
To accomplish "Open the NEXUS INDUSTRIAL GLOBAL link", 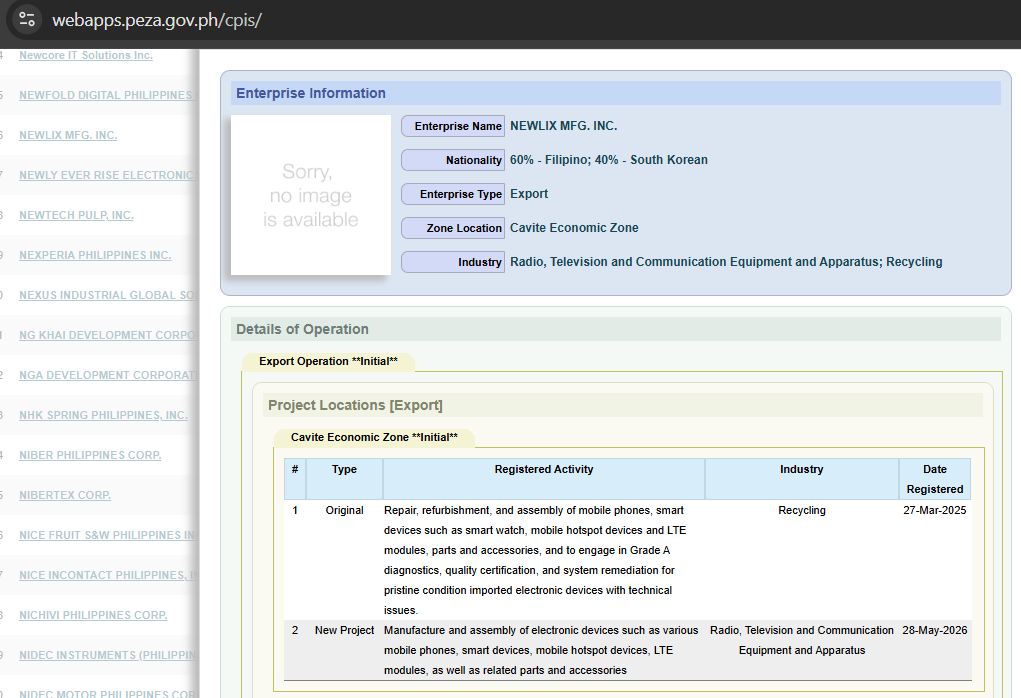I will pos(107,295).
